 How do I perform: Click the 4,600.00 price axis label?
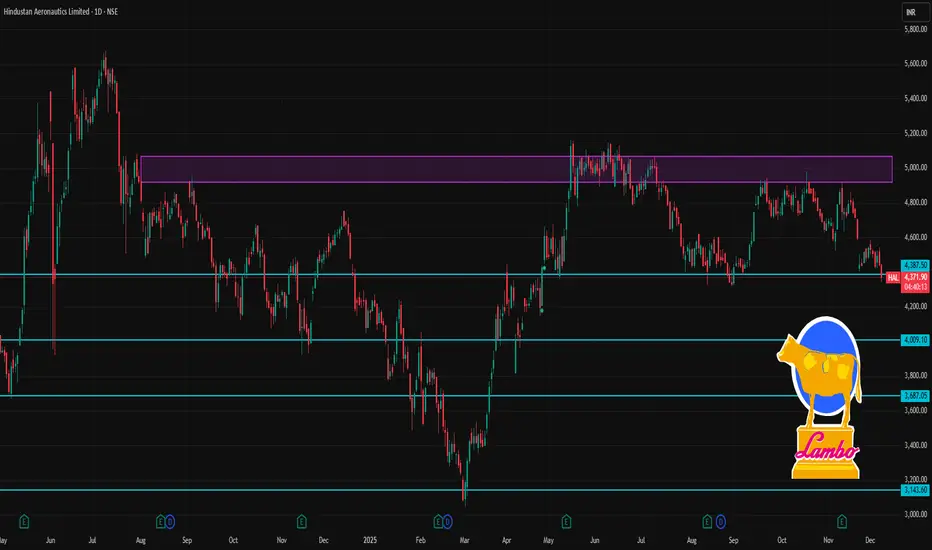(915, 237)
